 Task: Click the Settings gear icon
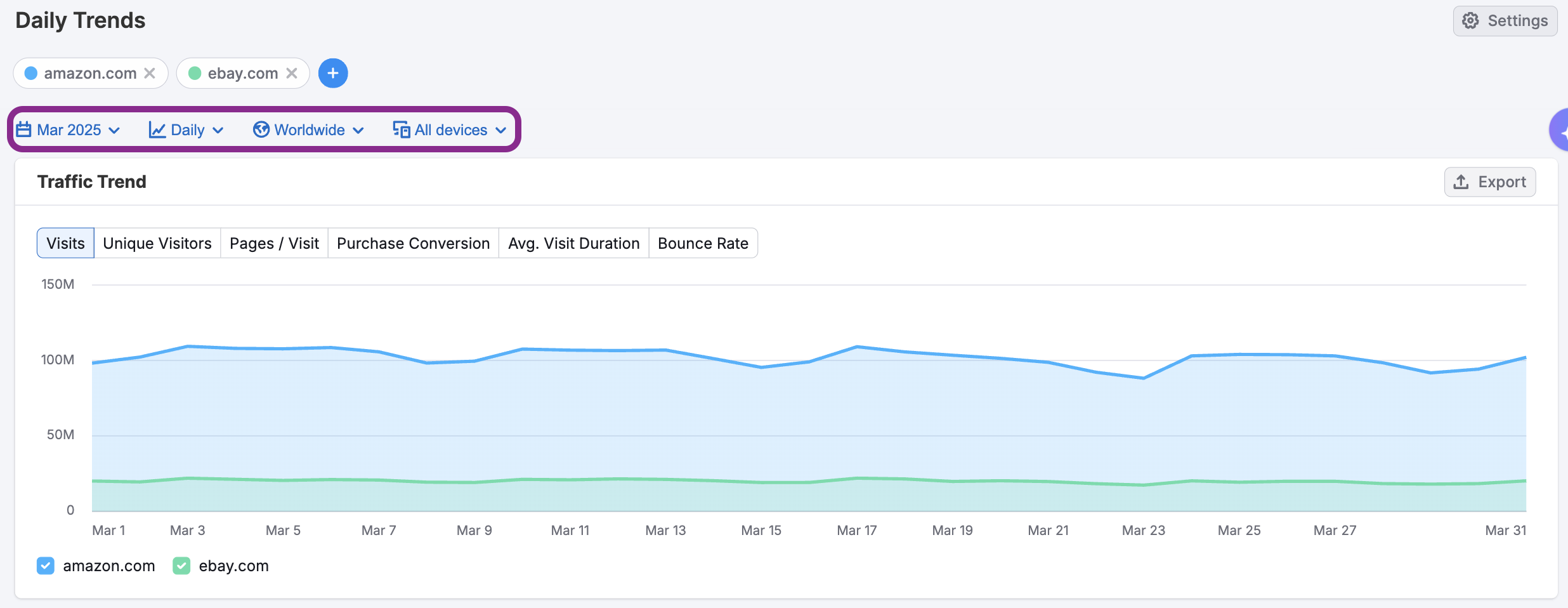point(1470,21)
